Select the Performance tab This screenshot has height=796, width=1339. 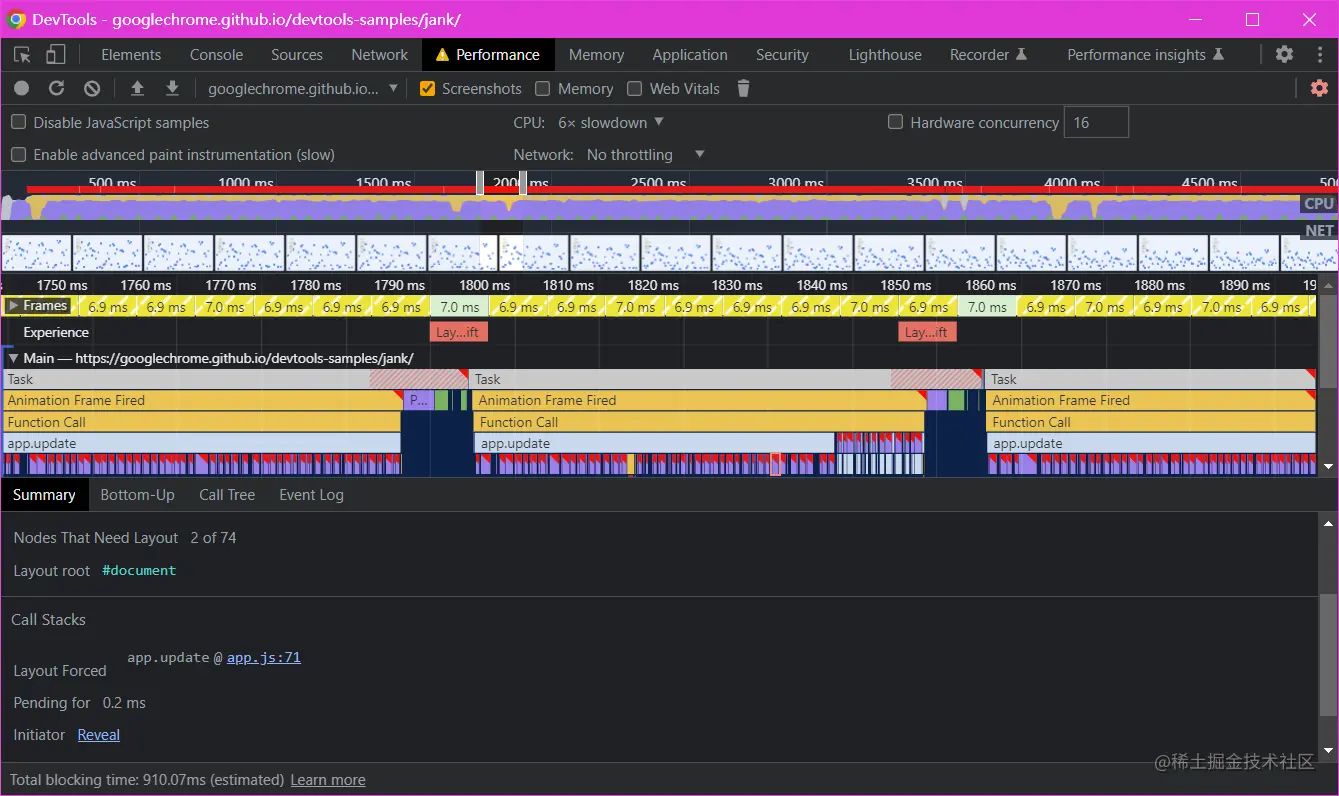point(488,55)
